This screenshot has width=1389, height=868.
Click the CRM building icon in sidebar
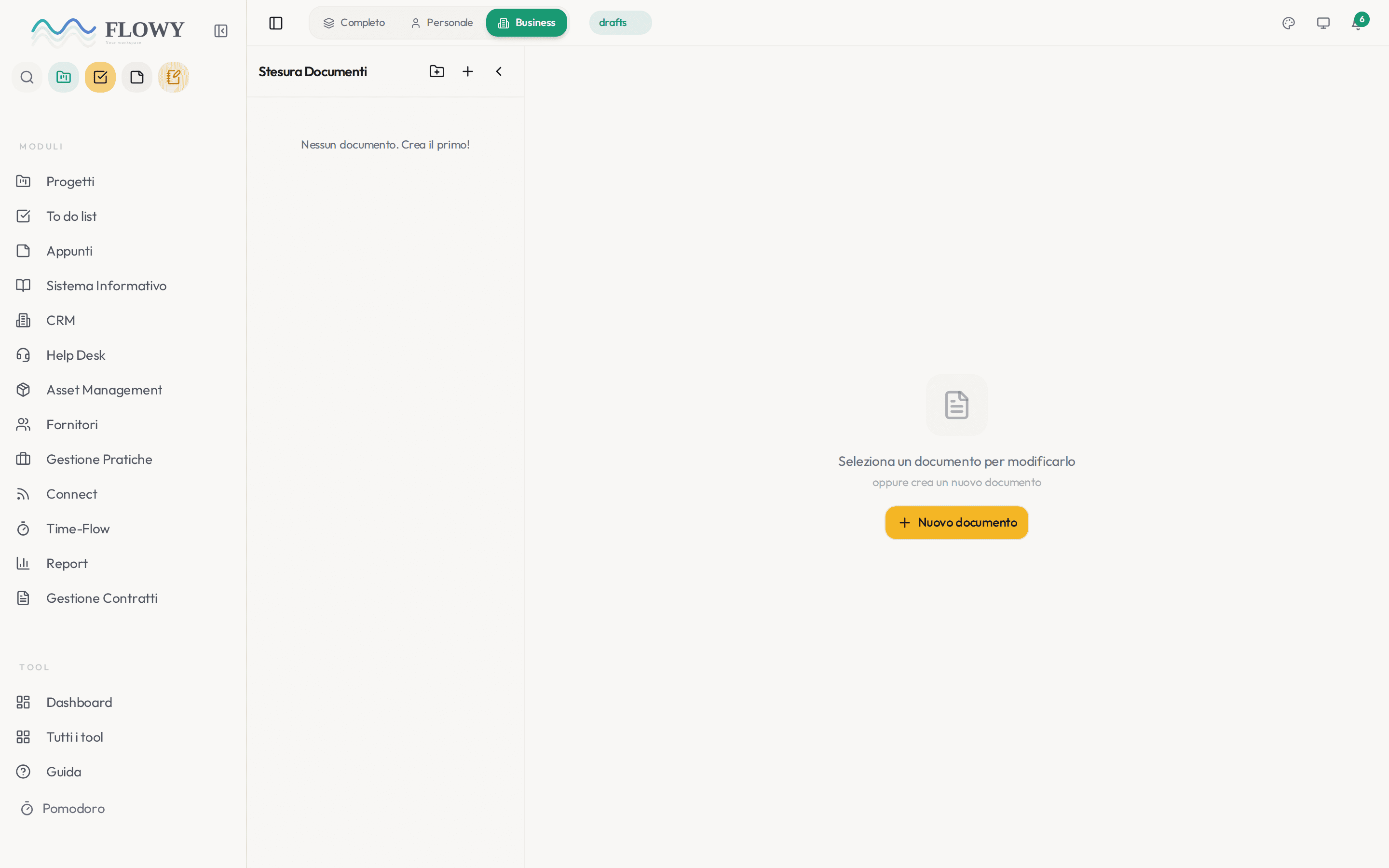coord(23,320)
